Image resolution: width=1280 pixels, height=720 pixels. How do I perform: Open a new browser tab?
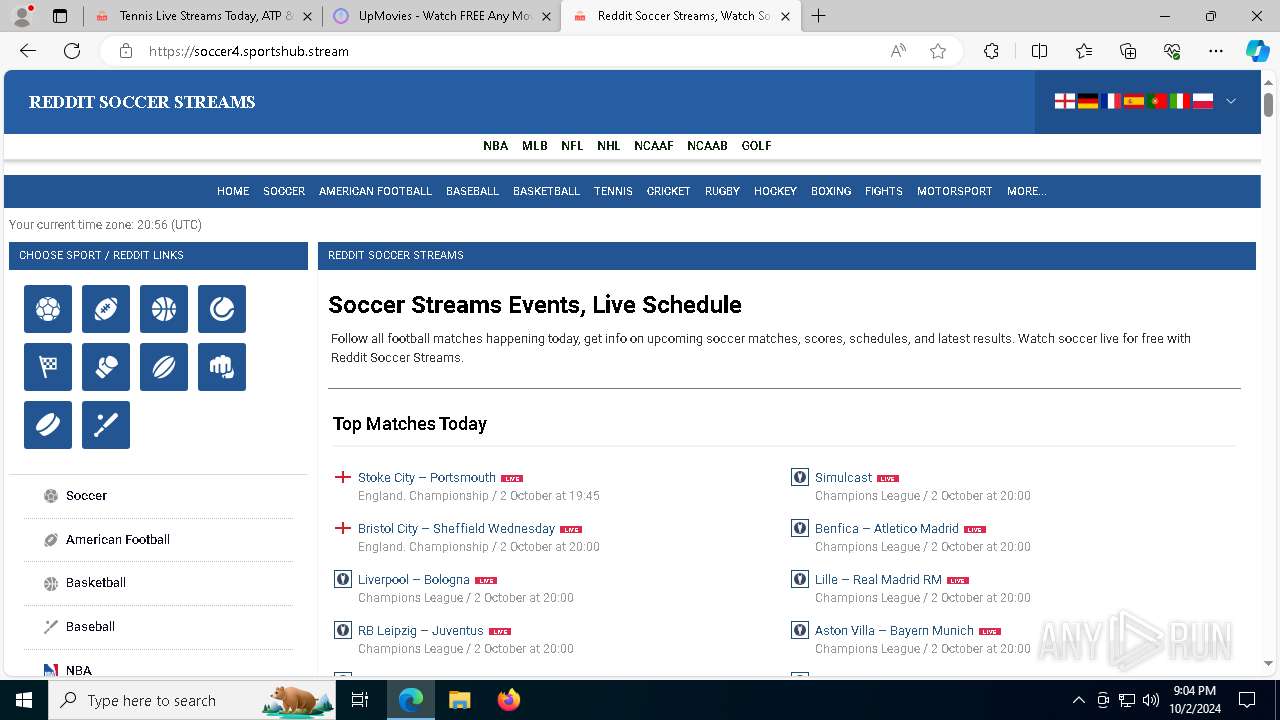819,16
